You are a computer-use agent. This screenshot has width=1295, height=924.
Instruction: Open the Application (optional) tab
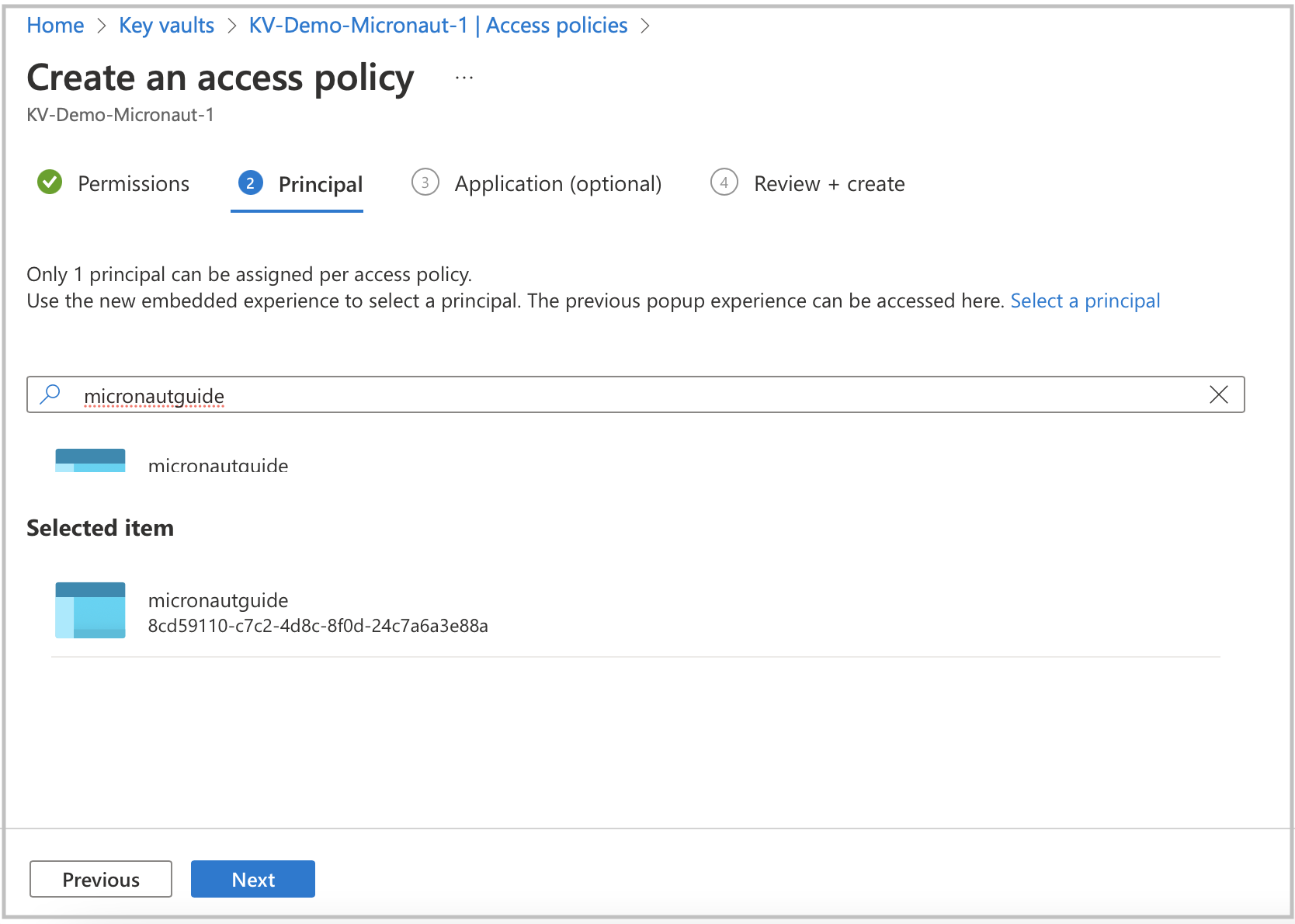536,184
